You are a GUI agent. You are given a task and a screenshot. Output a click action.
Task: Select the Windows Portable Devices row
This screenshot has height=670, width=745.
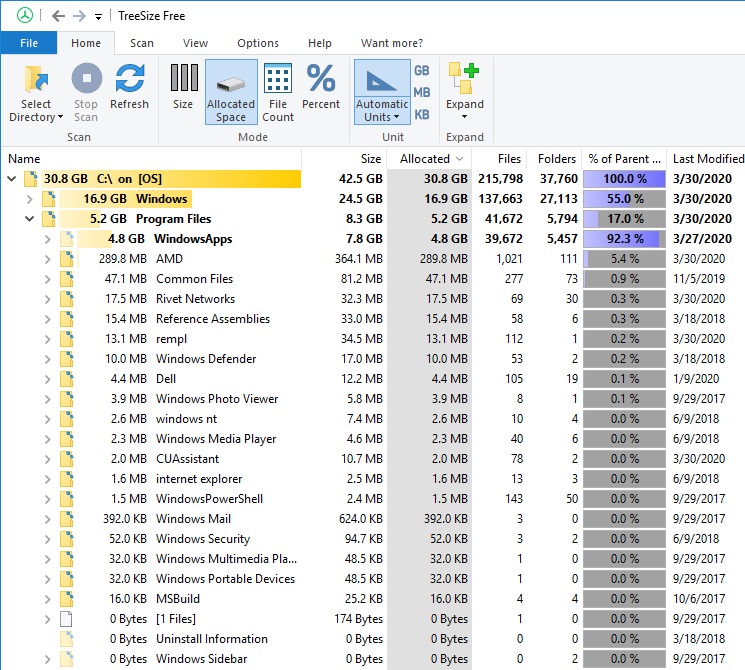[372, 579]
